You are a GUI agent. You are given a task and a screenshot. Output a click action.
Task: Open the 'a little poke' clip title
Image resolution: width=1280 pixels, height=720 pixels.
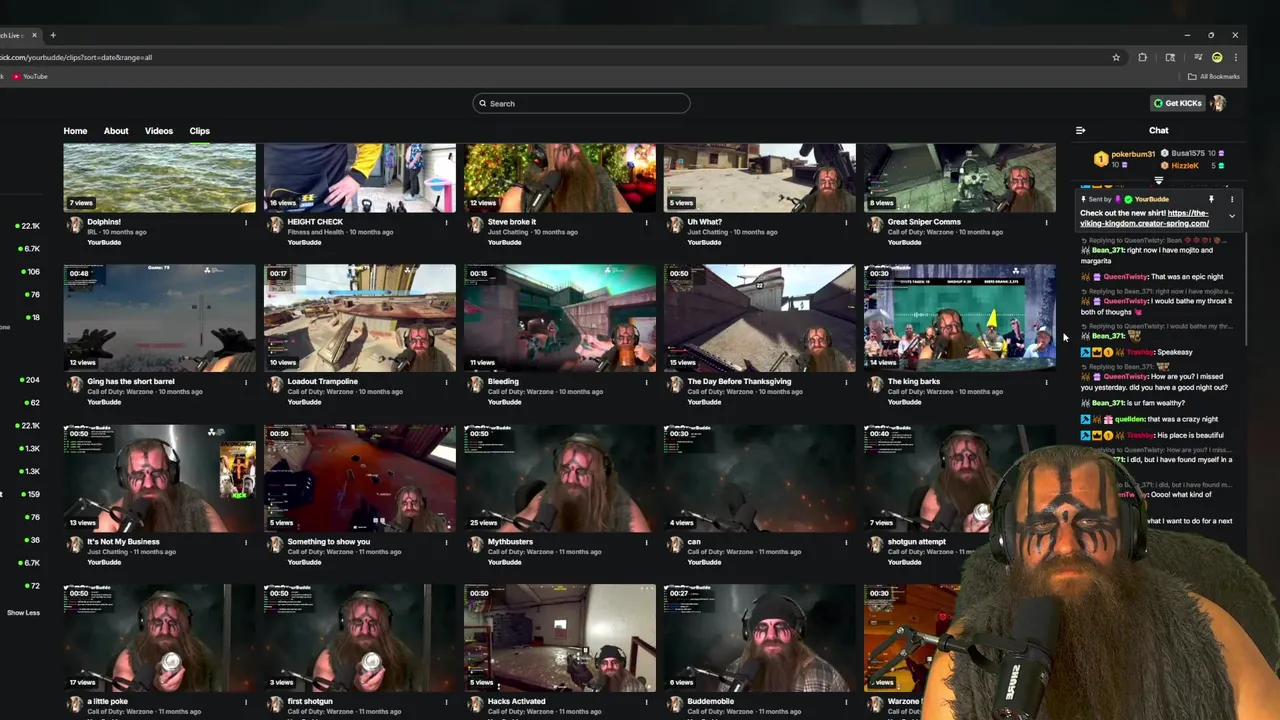[x=109, y=702]
